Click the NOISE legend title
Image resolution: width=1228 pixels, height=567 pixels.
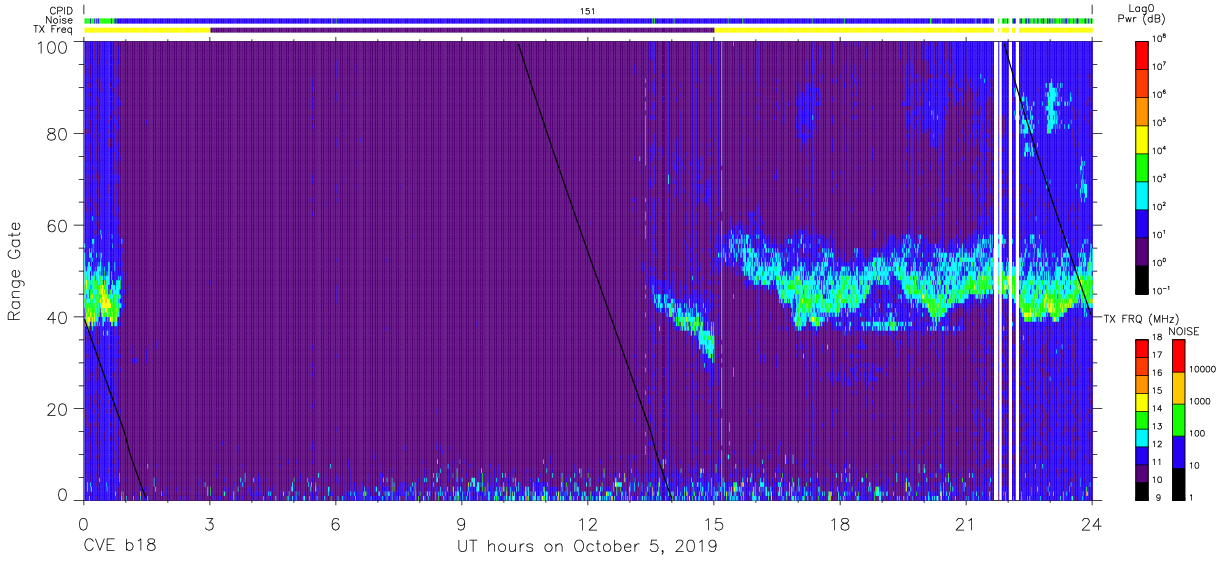click(x=1184, y=331)
